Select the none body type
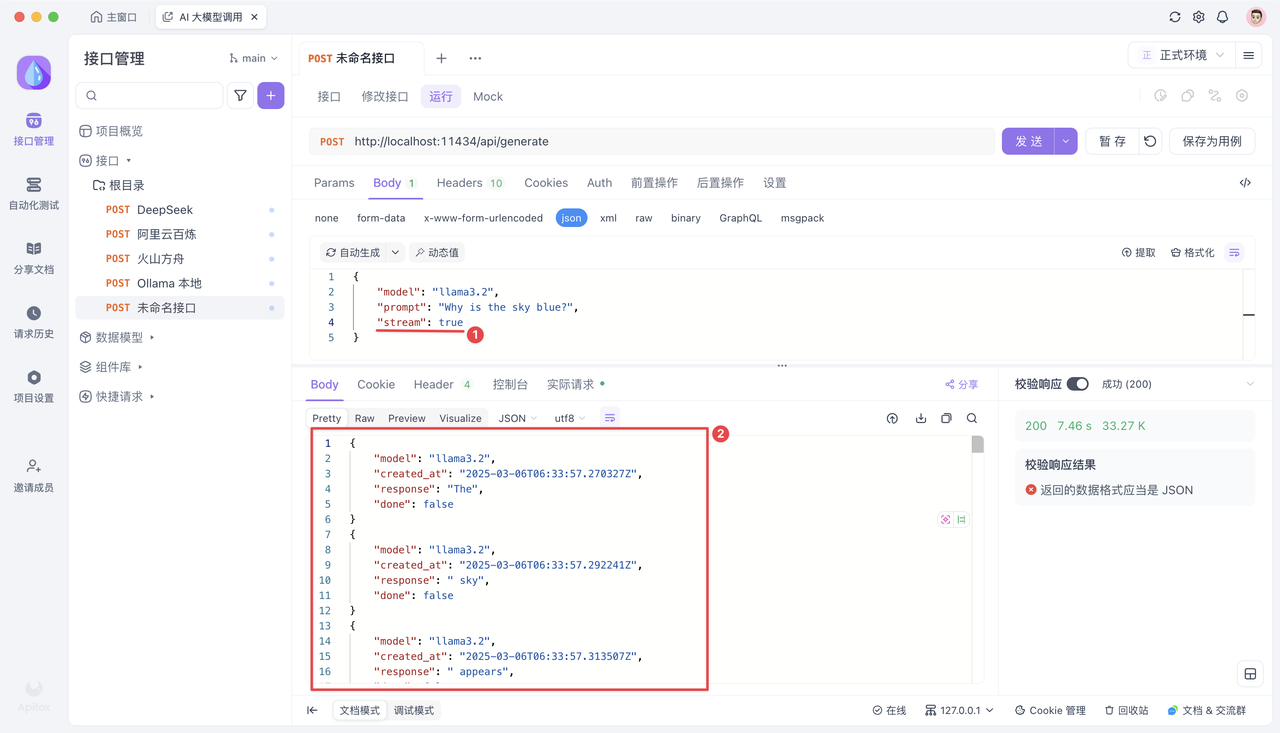The height and width of the screenshot is (733, 1280). pos(326,218)
